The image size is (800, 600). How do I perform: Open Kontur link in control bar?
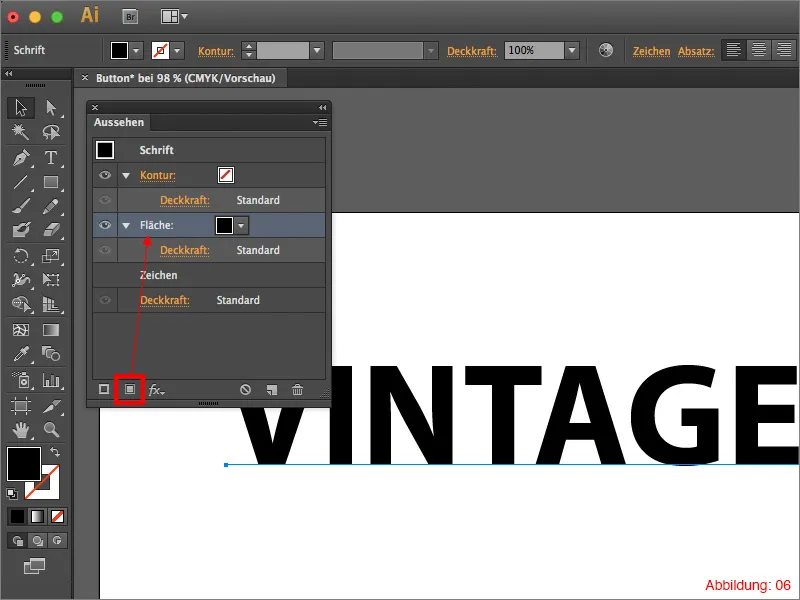point(216,51)
